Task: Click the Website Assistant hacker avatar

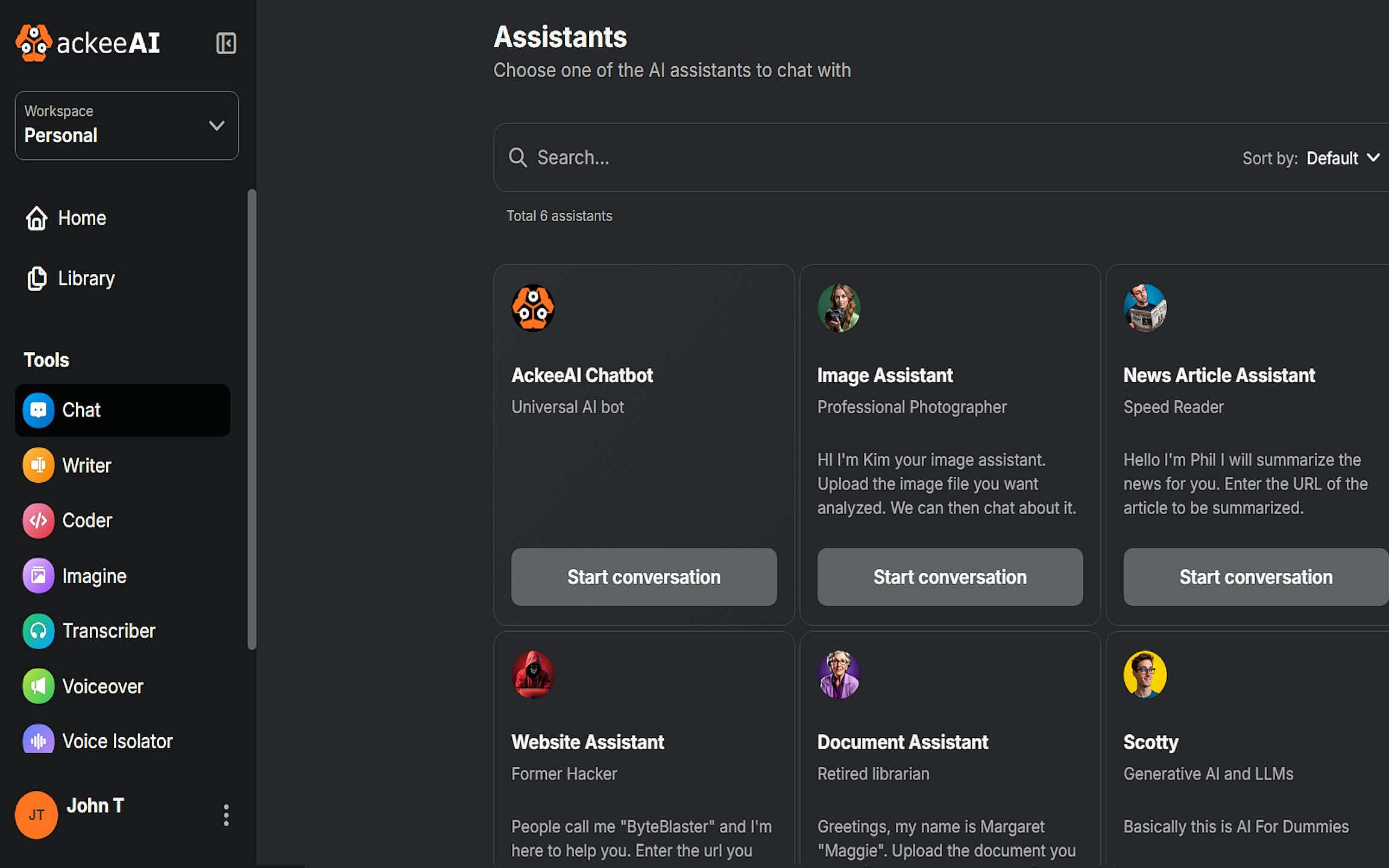Action: (533, 674)
